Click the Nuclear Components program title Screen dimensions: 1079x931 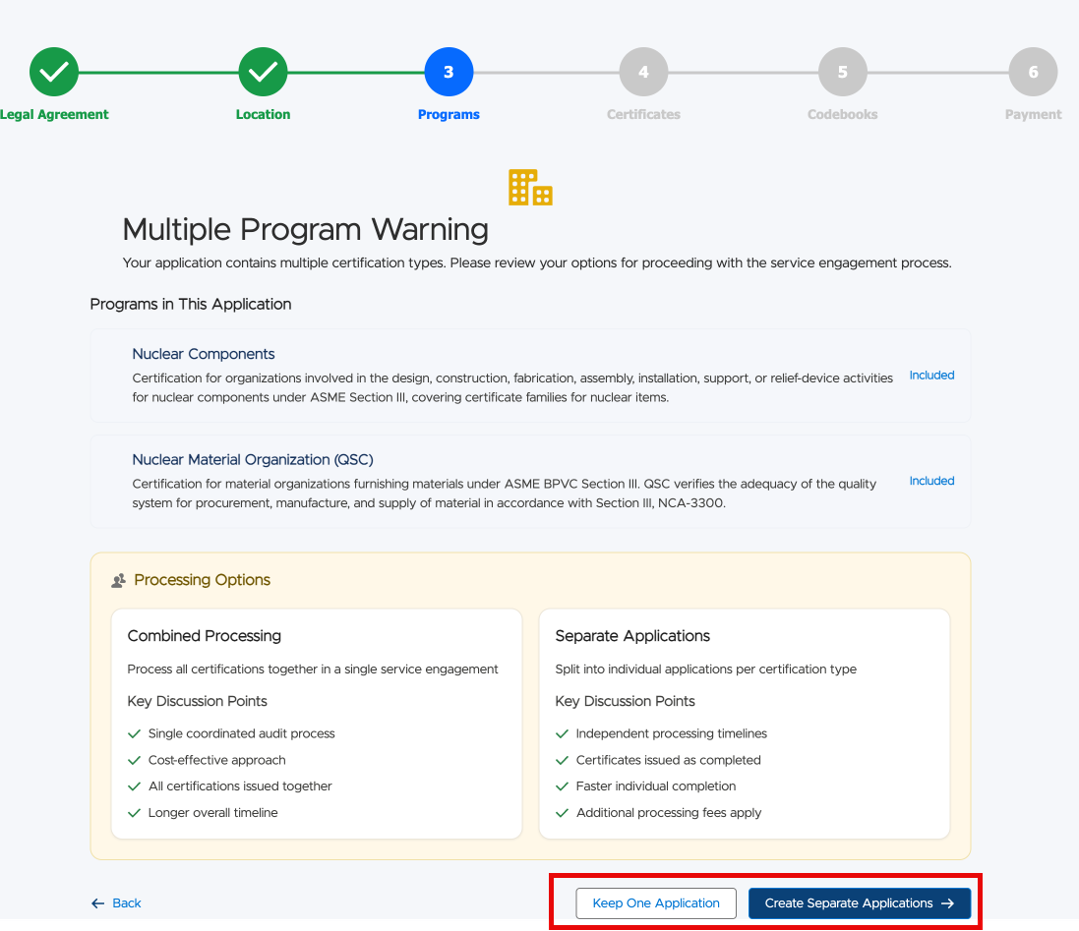coord(203,354)
